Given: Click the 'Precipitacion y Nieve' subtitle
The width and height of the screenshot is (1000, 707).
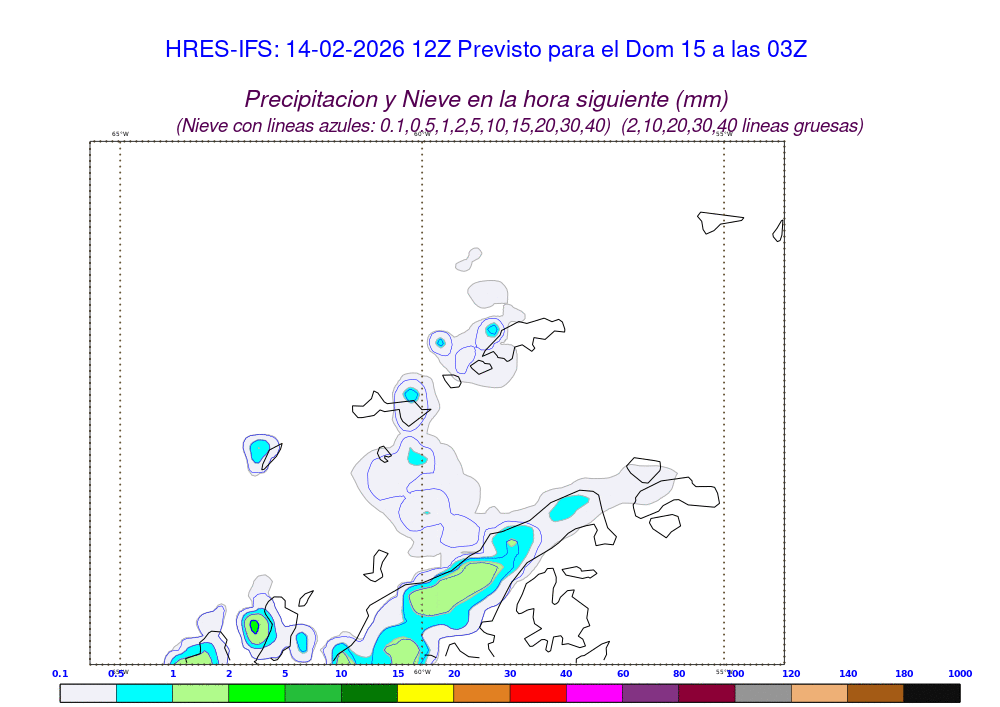Looking at the screenshot, I should pos(486,99).
